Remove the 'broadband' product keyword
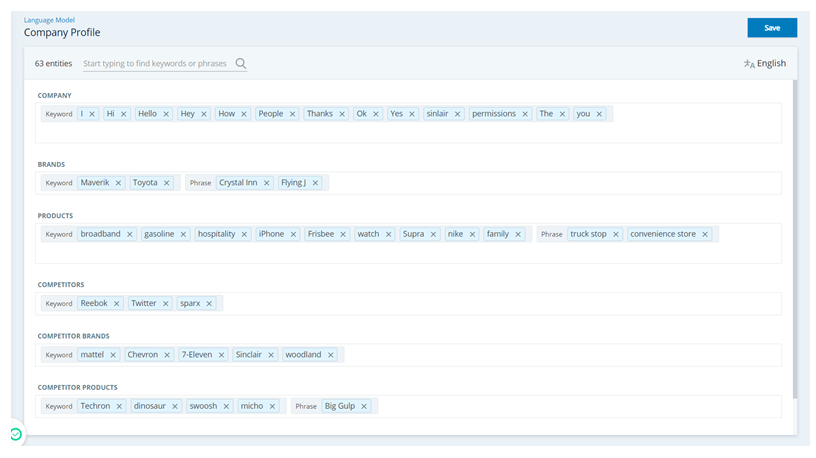This screenshot has width=816, height=458. pos(130,235)
